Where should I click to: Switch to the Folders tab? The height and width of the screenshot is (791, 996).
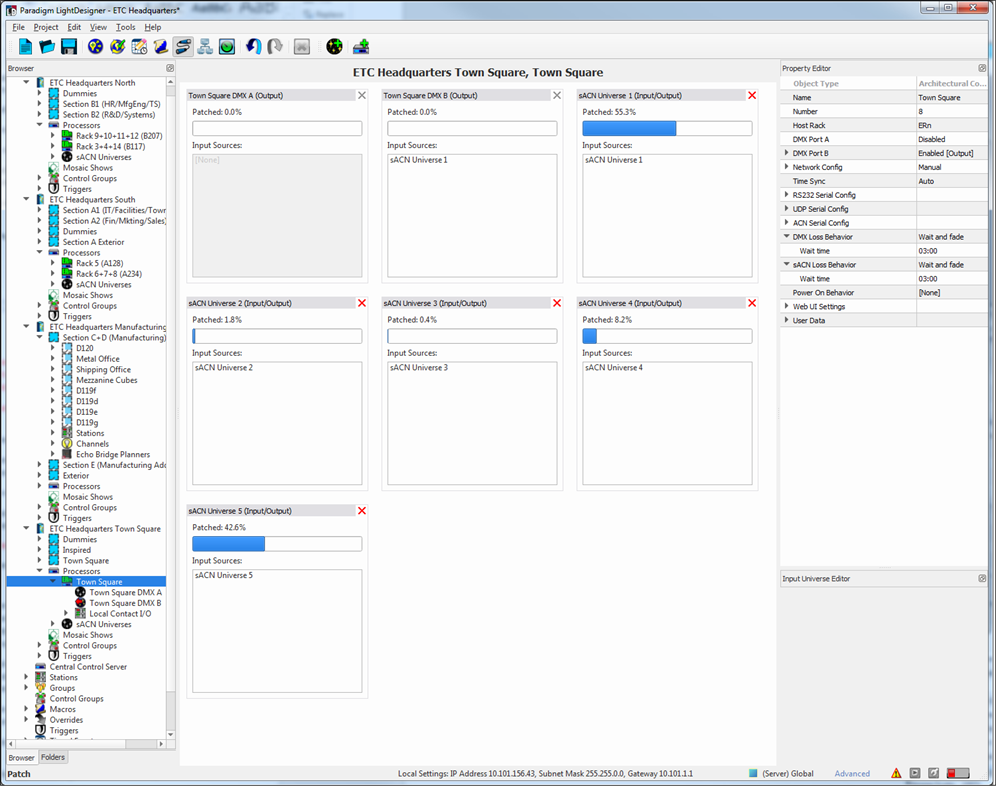tap(53, 757)
